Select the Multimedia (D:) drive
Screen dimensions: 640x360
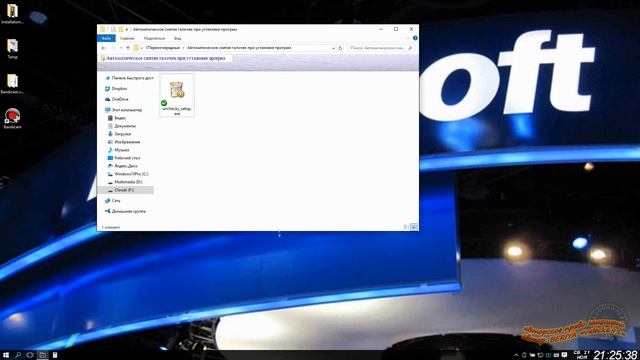pyautogui.click(x=125, y=182)
